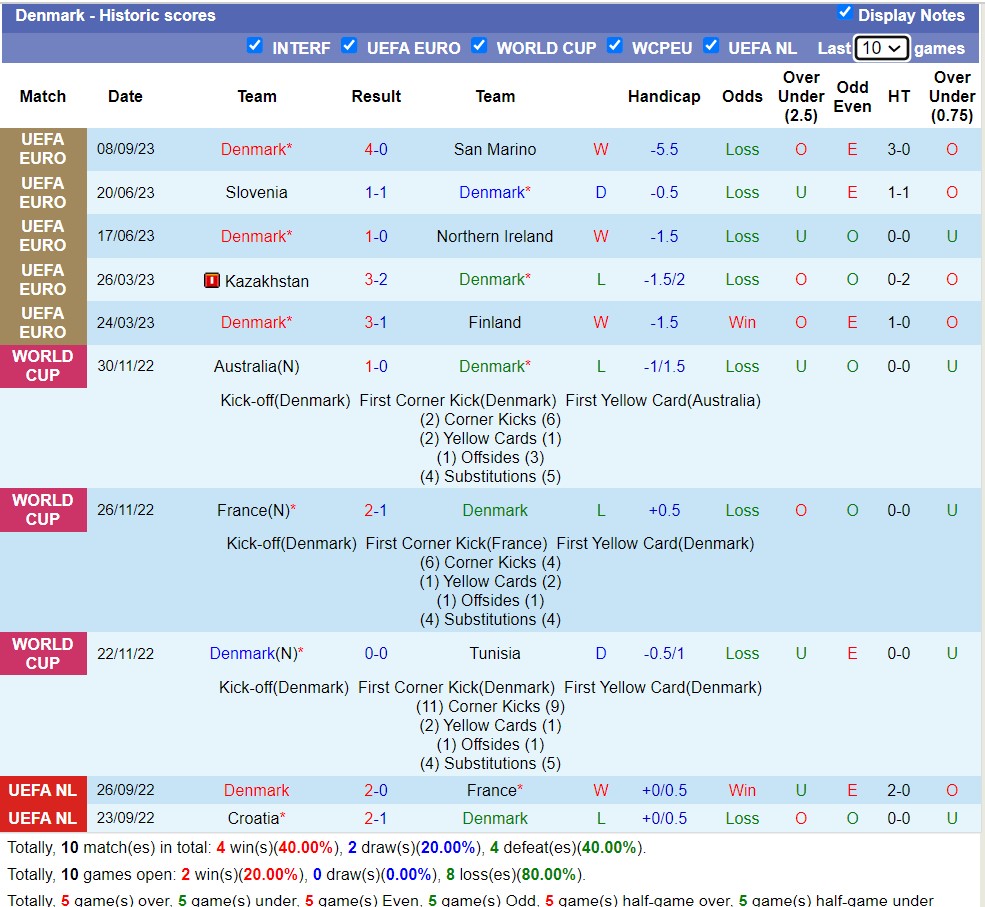
Task: Uncheck the INTERF filter checkbox
Action: coord(255,45)
